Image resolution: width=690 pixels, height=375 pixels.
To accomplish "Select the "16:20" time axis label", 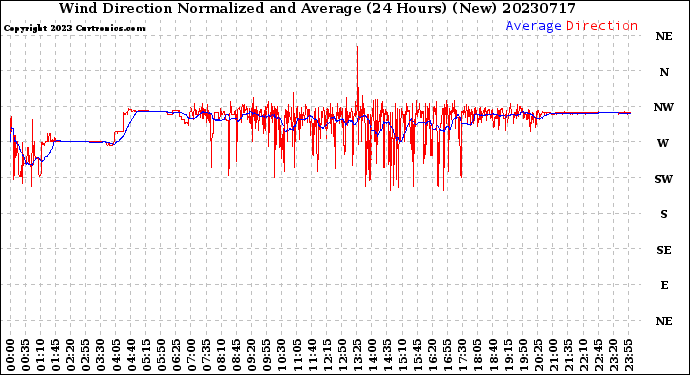I will click(x=433, y=355).
